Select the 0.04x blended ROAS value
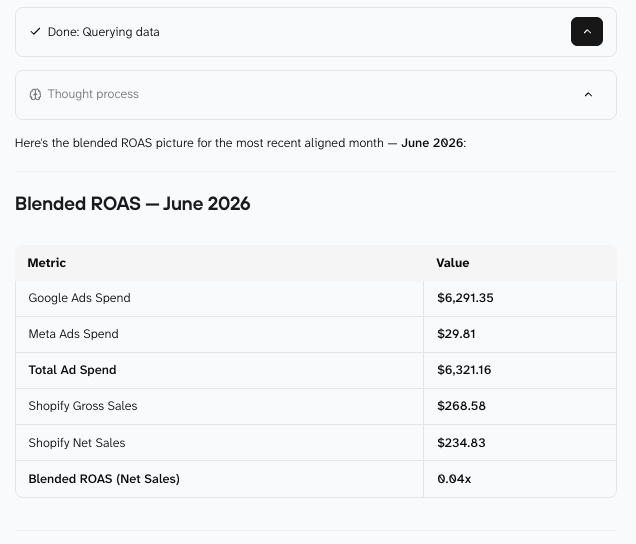Image resolution: width=636 pixels, height=544 pixels. point(454,479)
